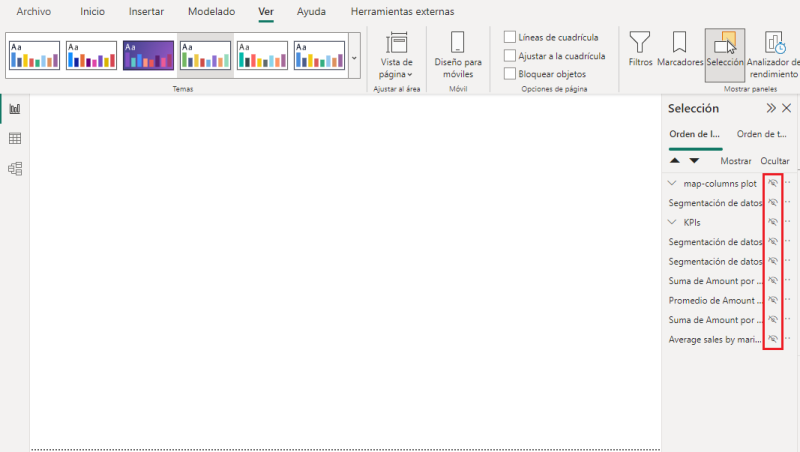Image resolution: width=800 pixels, height=452 pixels.
Task: Open Model view in left sidebar
Action: [x=15, y=168]
